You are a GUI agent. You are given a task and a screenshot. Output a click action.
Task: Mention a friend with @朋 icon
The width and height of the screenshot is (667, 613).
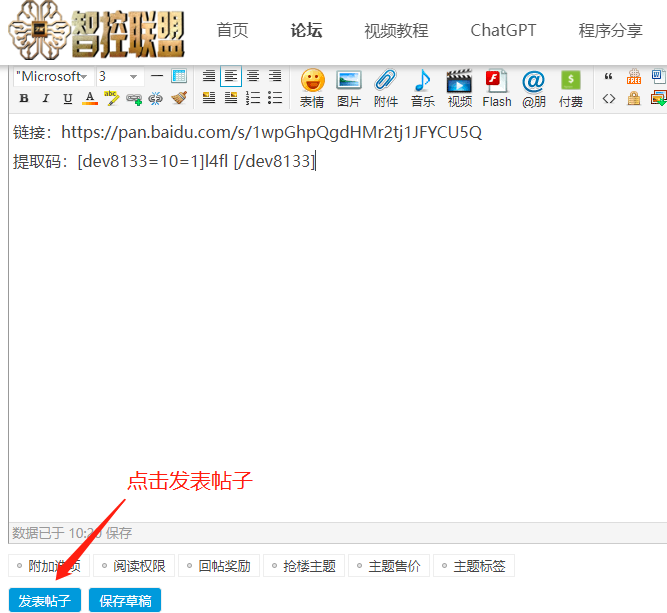534,86
